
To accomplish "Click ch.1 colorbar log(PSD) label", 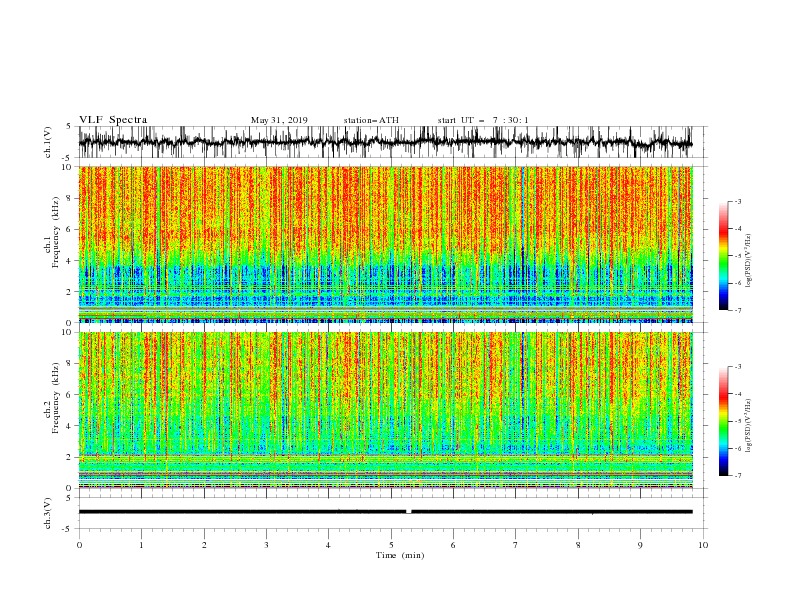I will coord(749,261).
